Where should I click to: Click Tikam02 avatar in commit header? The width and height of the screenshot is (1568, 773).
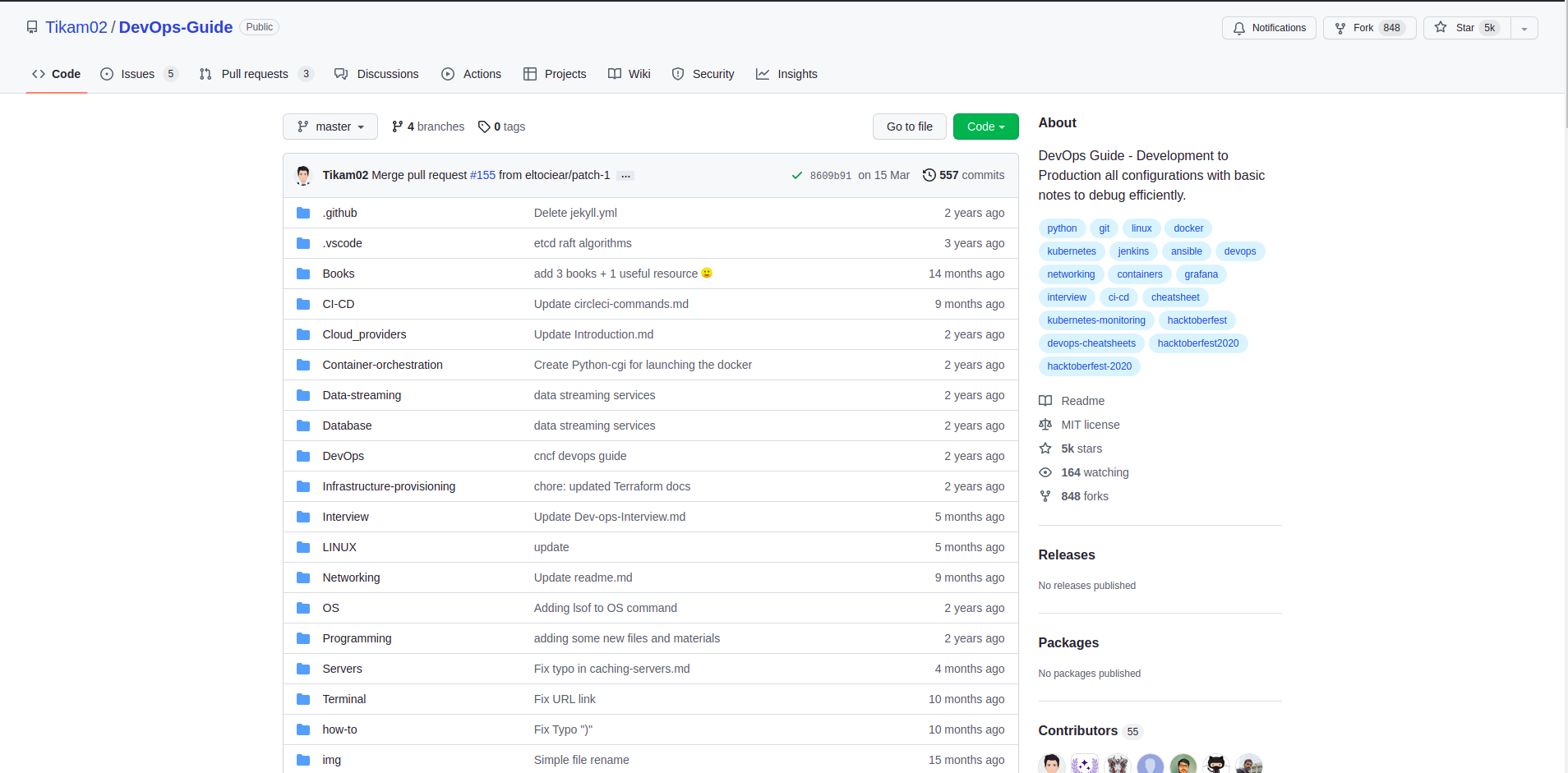pyautogui.click(x=303, y=175)
